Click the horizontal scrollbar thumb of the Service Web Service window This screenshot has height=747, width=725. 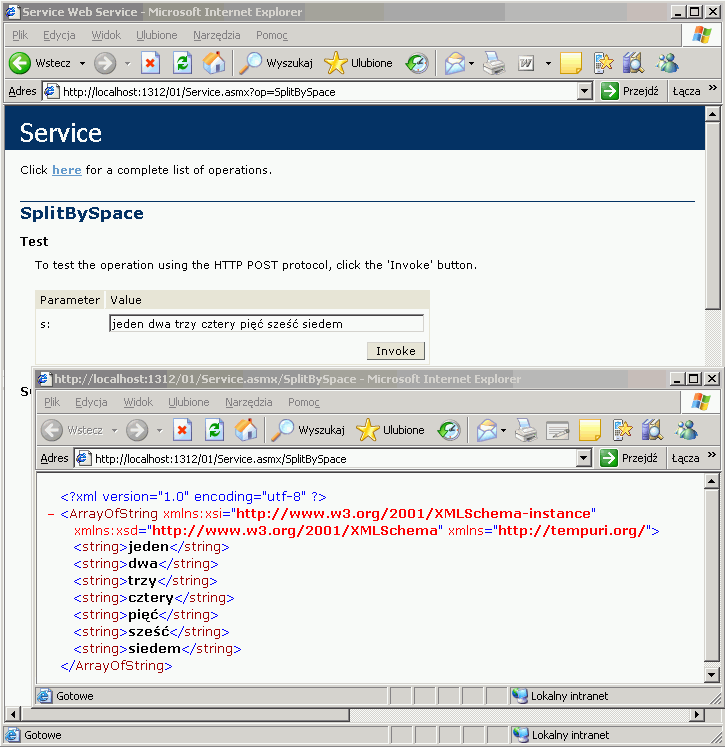(x=185, y=715)
